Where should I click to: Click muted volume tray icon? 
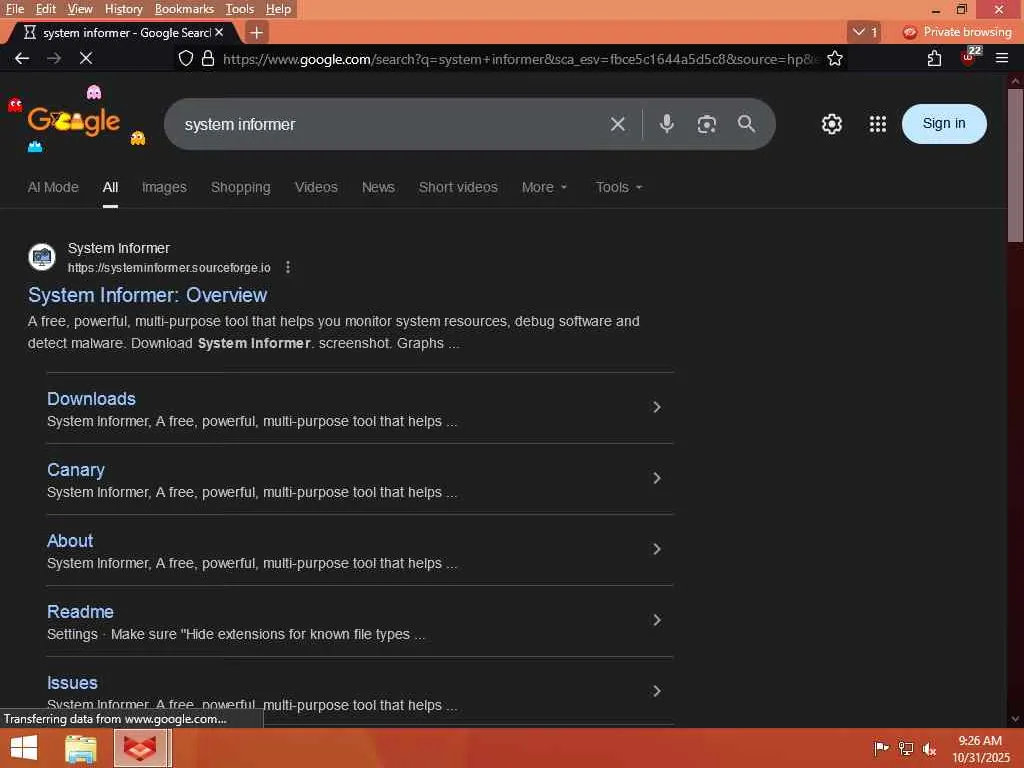coord(929,748)
